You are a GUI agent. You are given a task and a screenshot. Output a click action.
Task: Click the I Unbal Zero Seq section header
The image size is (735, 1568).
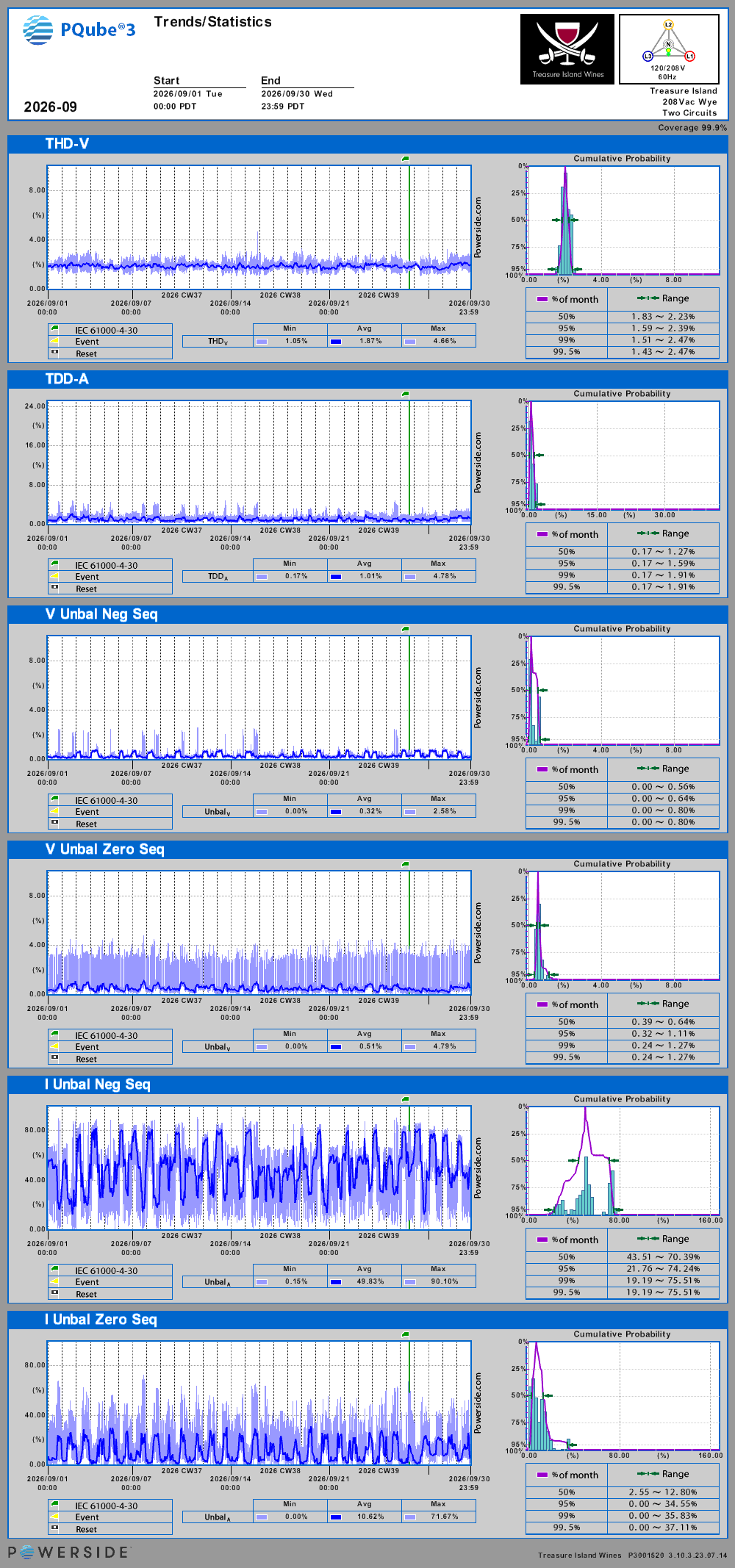pyautogui.click(x=367, y=1320)
